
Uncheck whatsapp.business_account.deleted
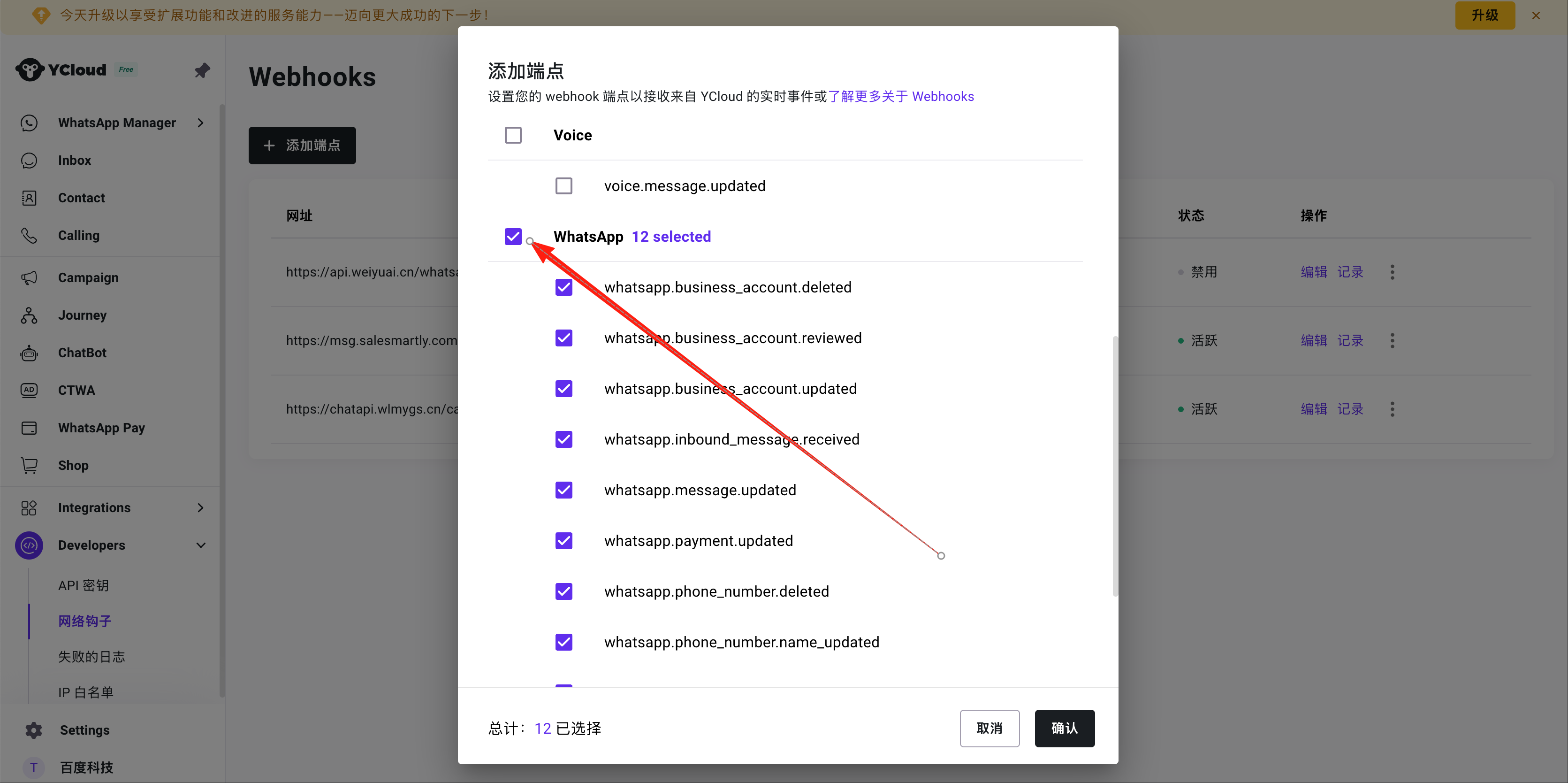pos(563,287)
